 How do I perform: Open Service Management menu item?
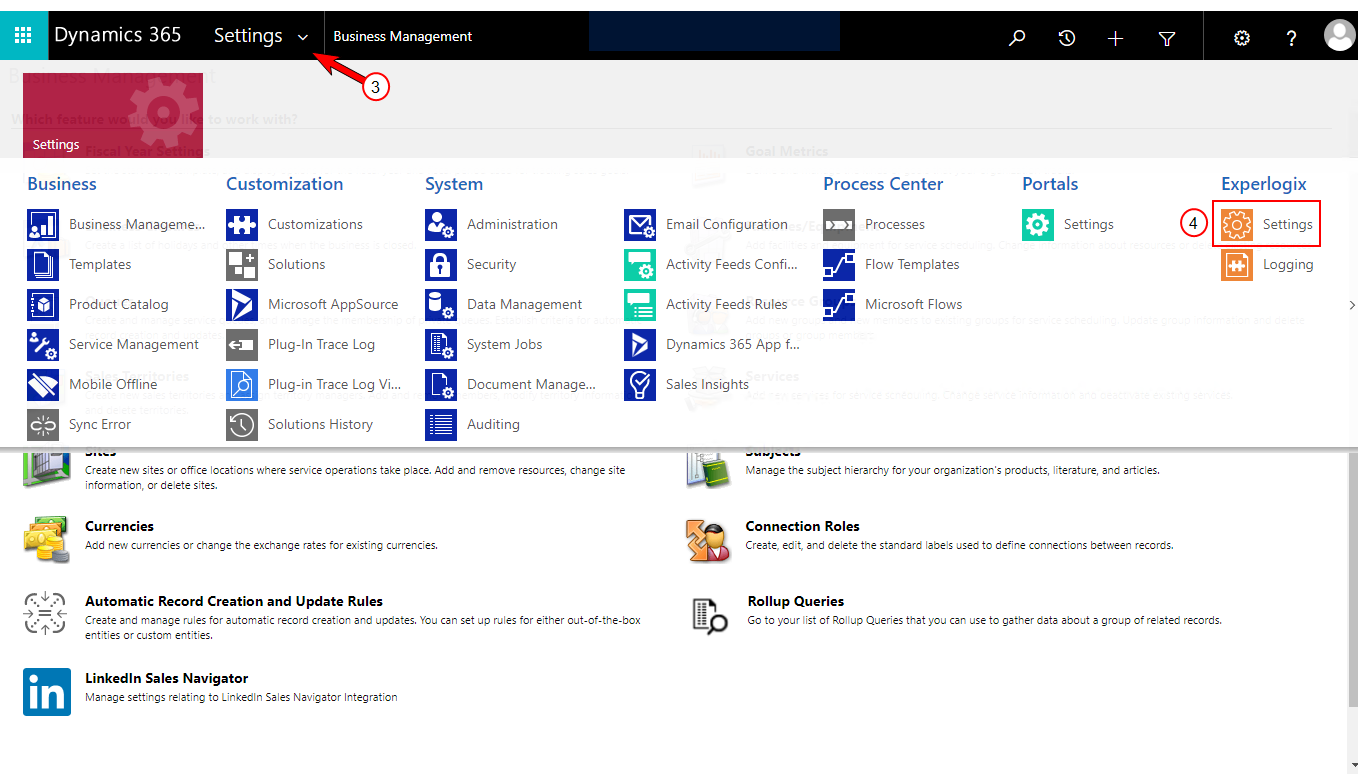pos(134,344)
